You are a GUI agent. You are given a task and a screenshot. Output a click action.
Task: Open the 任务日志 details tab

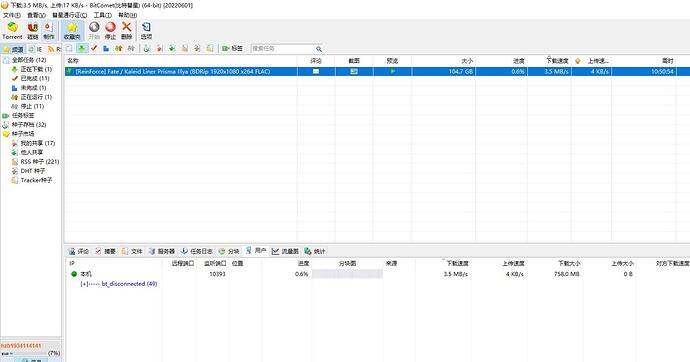pos(197,251)
